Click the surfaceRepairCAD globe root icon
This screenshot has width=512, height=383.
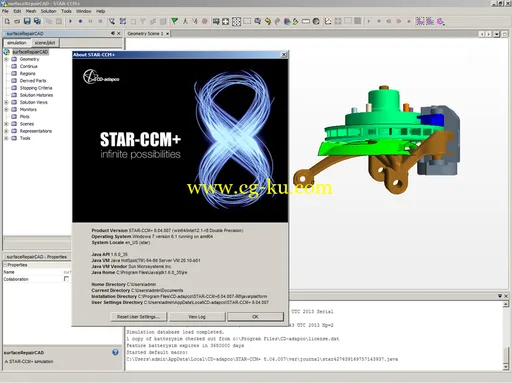pyautogui.click(x=7, y=52)
